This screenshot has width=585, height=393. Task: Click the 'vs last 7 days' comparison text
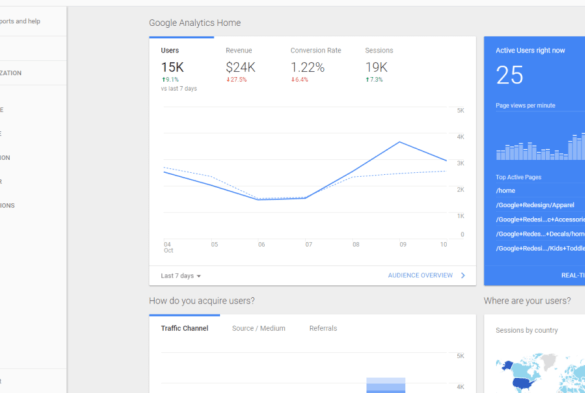pos(179,89)
